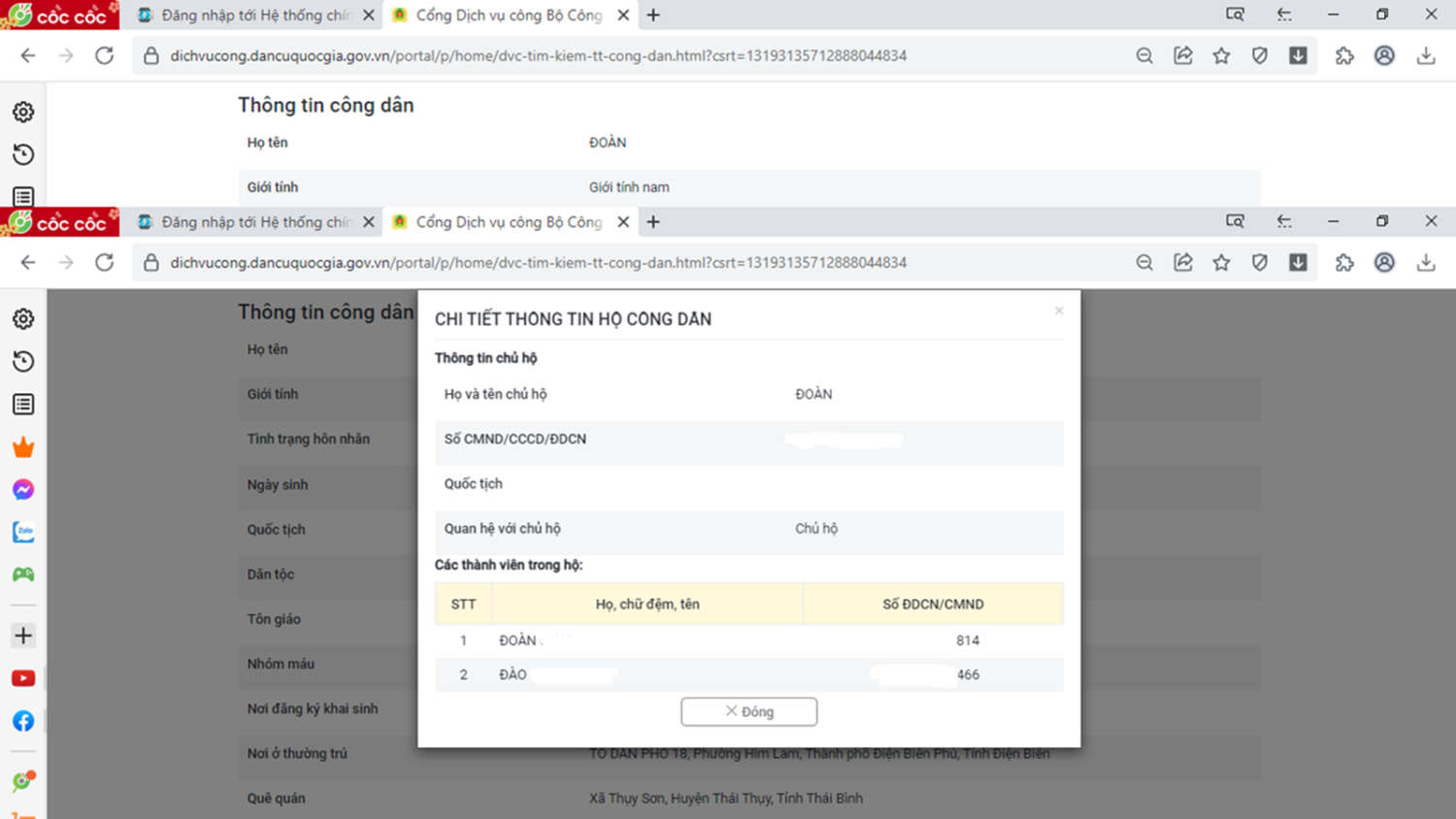Click the orange crown icon in sidebar
This screenshot has width=1456, height=819.
click(23, 447)
